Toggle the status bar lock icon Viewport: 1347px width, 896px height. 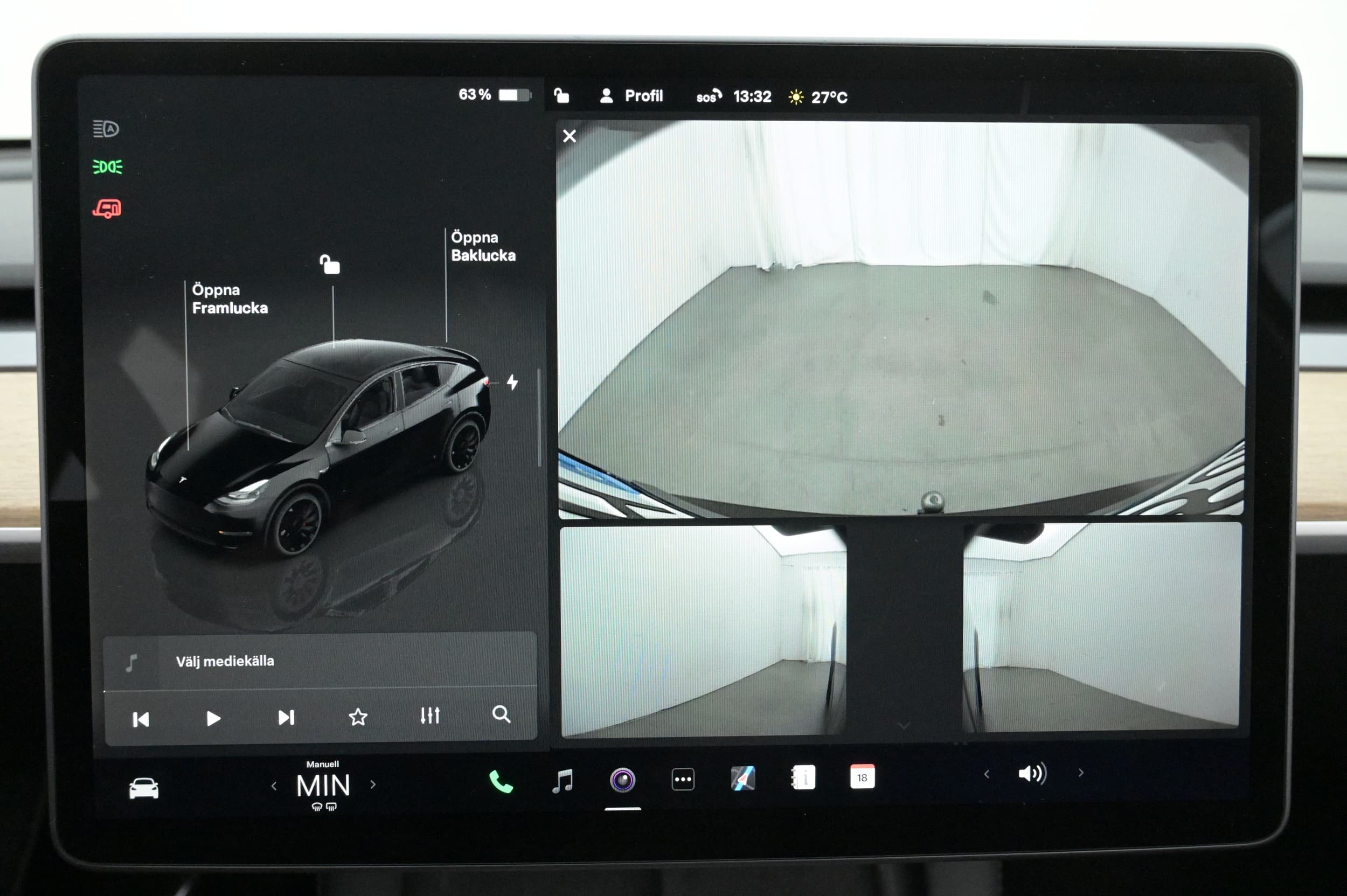pos(561,95)
